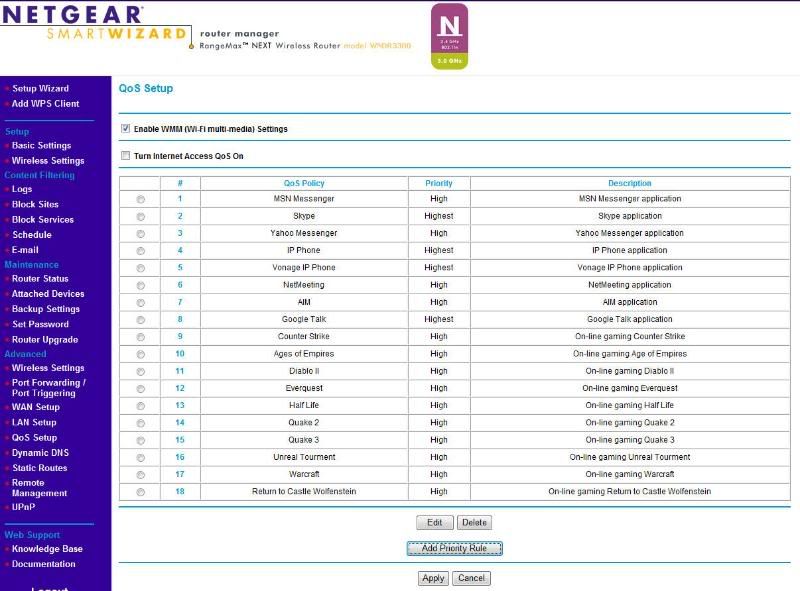The height and width of the screenshot is (591, 800).
Task: Open the Schedule page
Action: pos(32,235)
